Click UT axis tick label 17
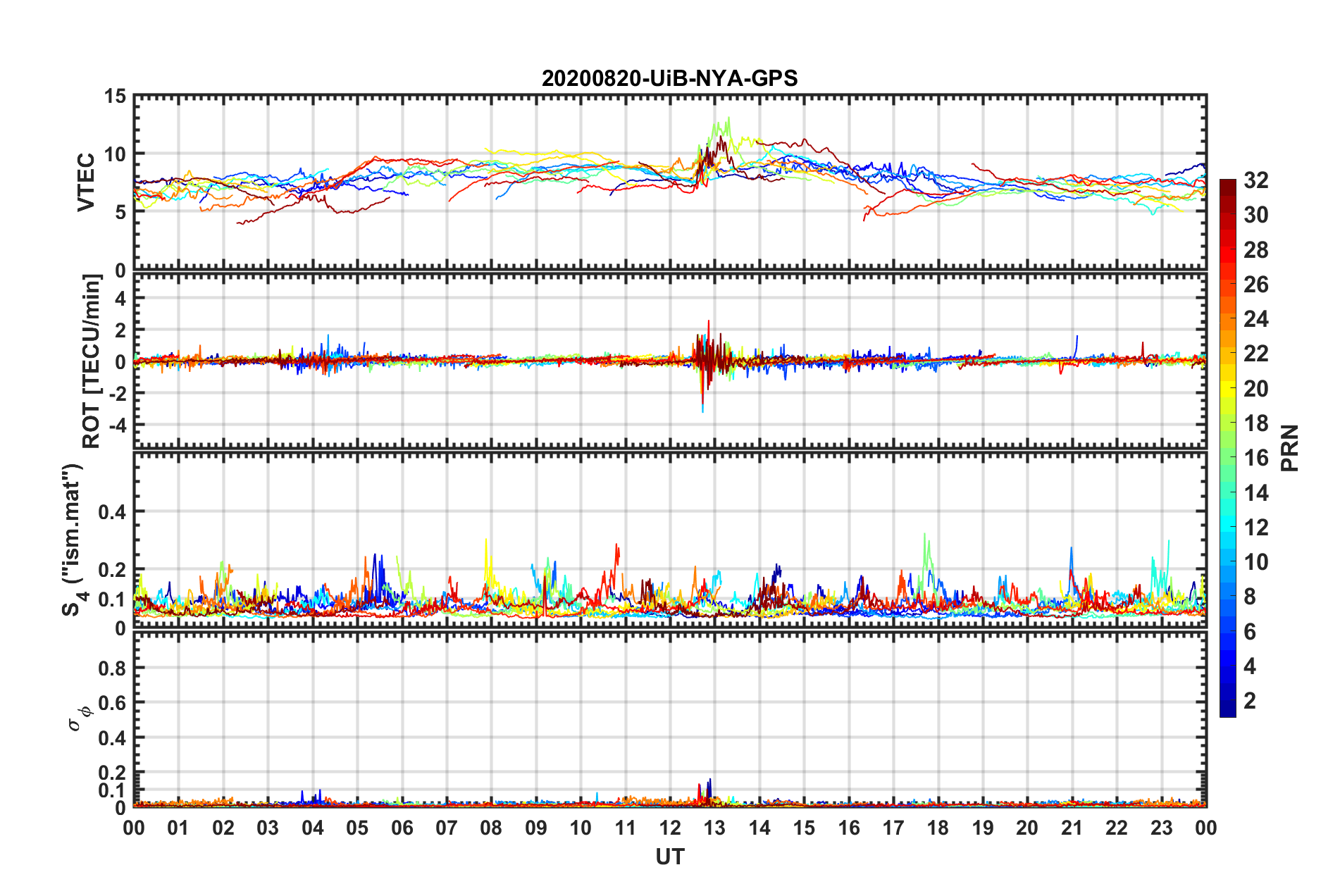 (x=893, y=828)
